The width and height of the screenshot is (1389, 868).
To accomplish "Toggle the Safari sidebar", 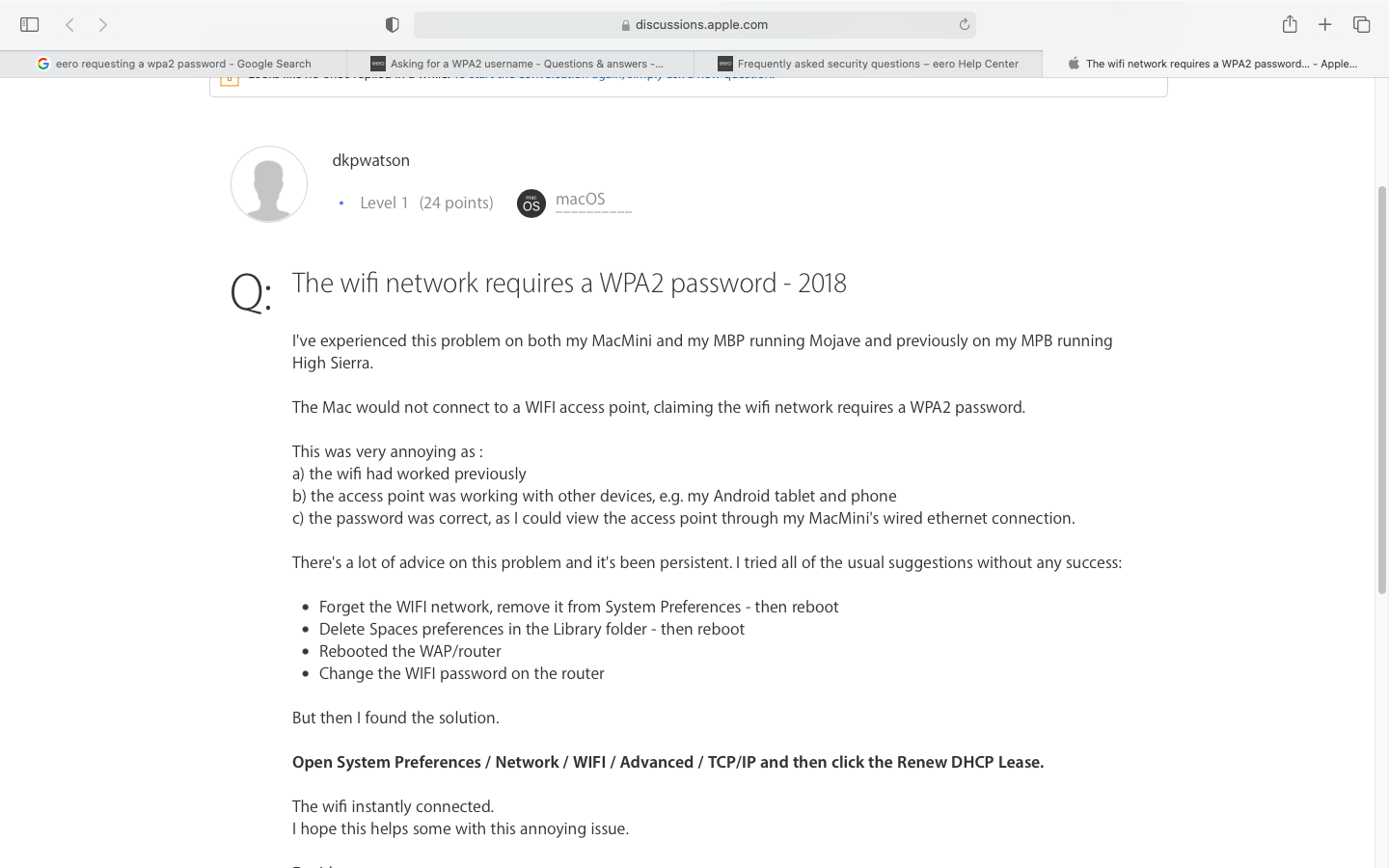I will pyautogui.click(x=29, y=24).
